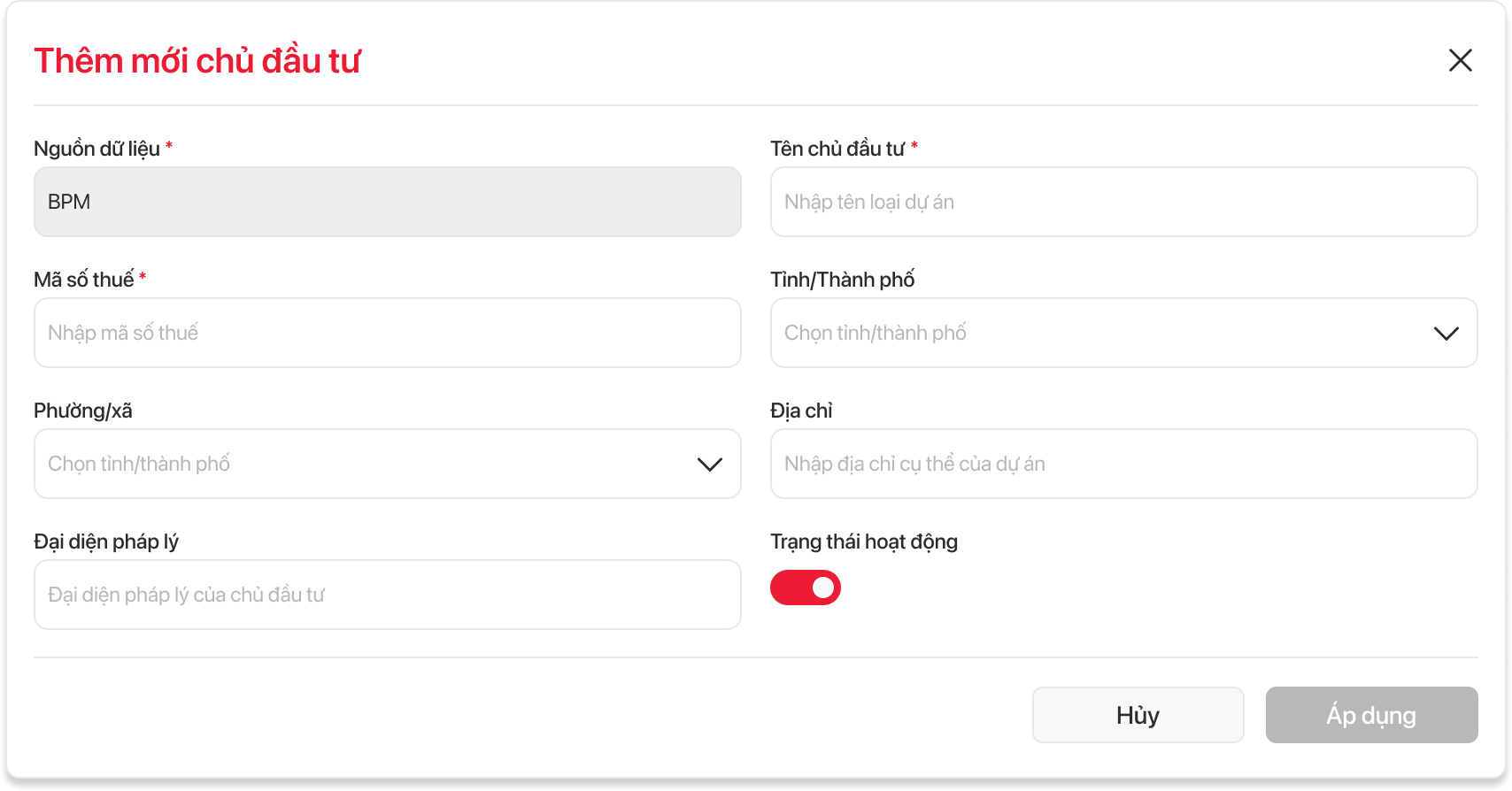Viewport: 1512px width, 791px height.
Task: Click the Phường/xã chevron arrow
Action: point(709,465)
